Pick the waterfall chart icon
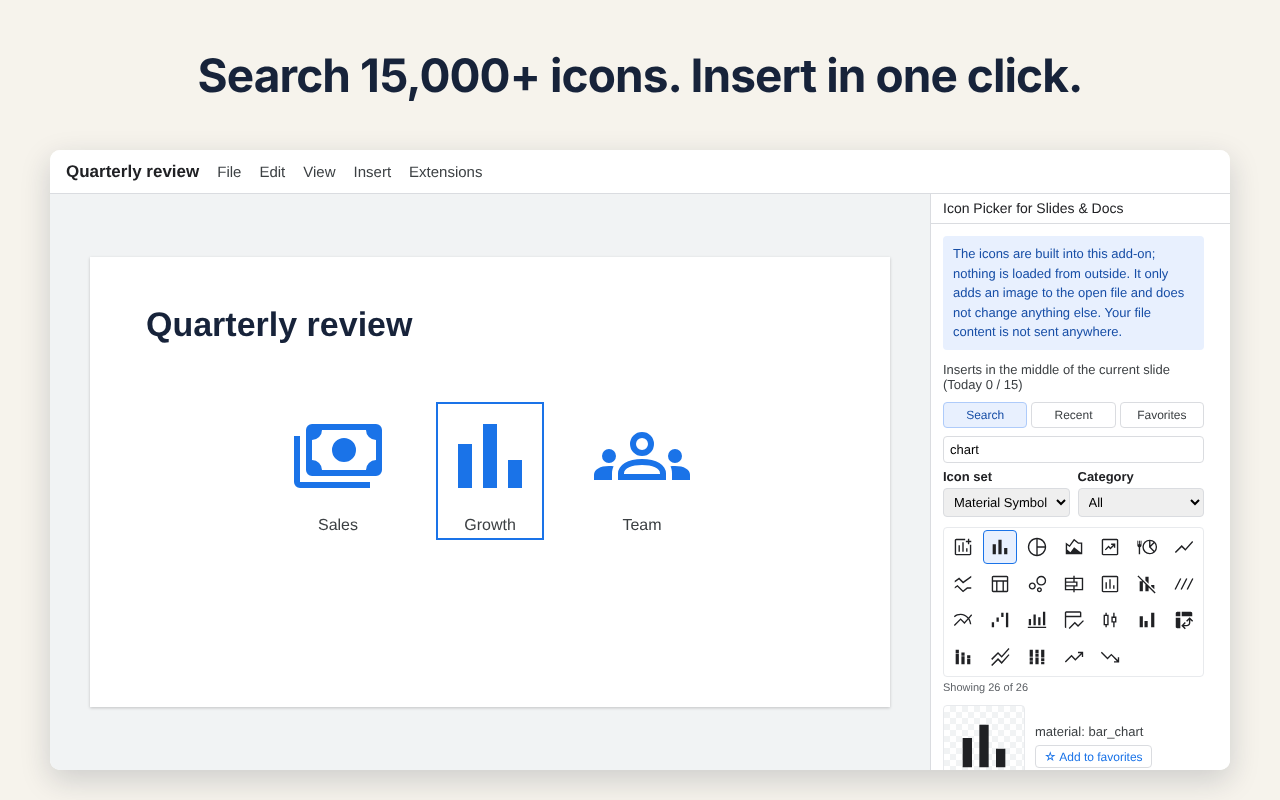The width and height of the screenshot is (1280, 800). coord(1000,620)
